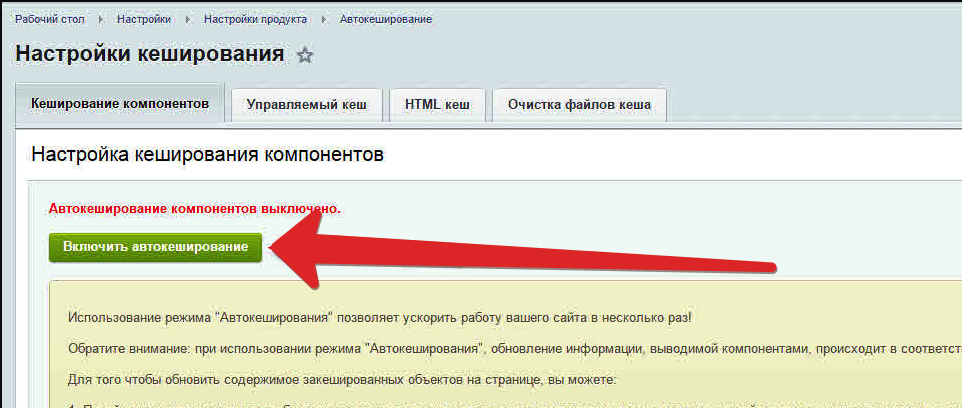This screenshot has height=408, width=962.
Task: Select Автокеширование breadcrumb item
Action: (x=386, y=20)
